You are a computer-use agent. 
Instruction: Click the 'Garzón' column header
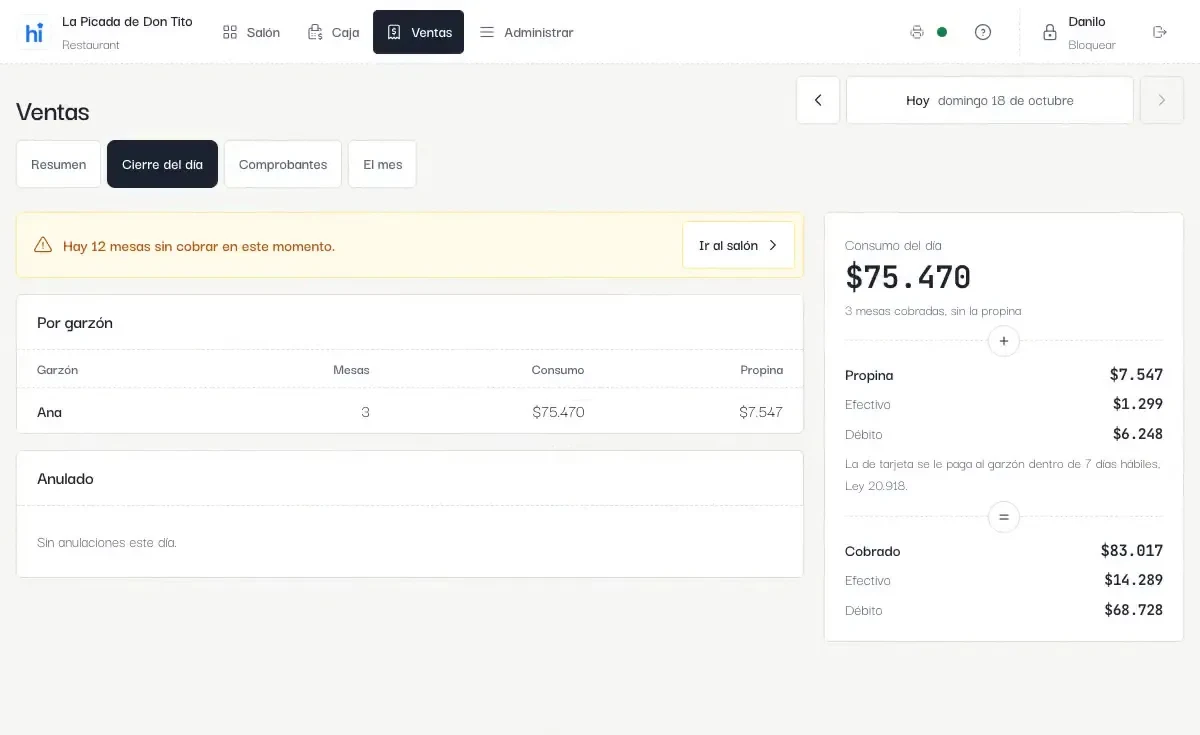[57, 370]
